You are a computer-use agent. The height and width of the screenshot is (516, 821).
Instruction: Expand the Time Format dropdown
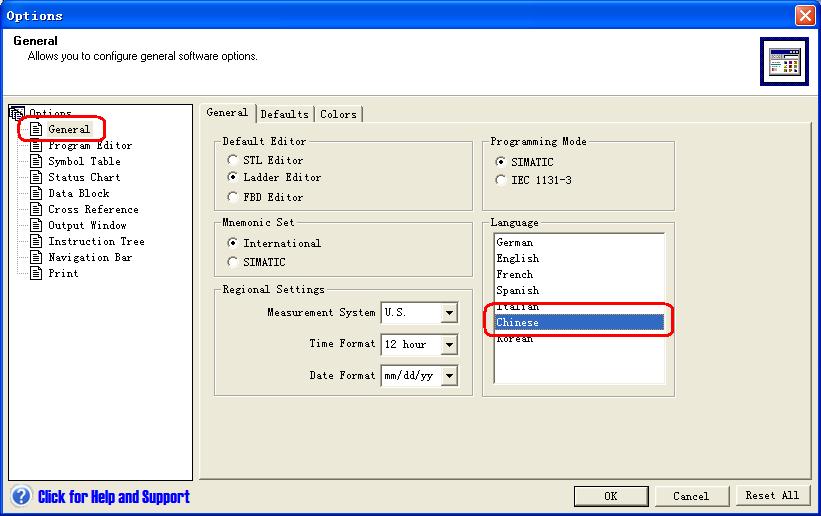(x=449, y=345)
